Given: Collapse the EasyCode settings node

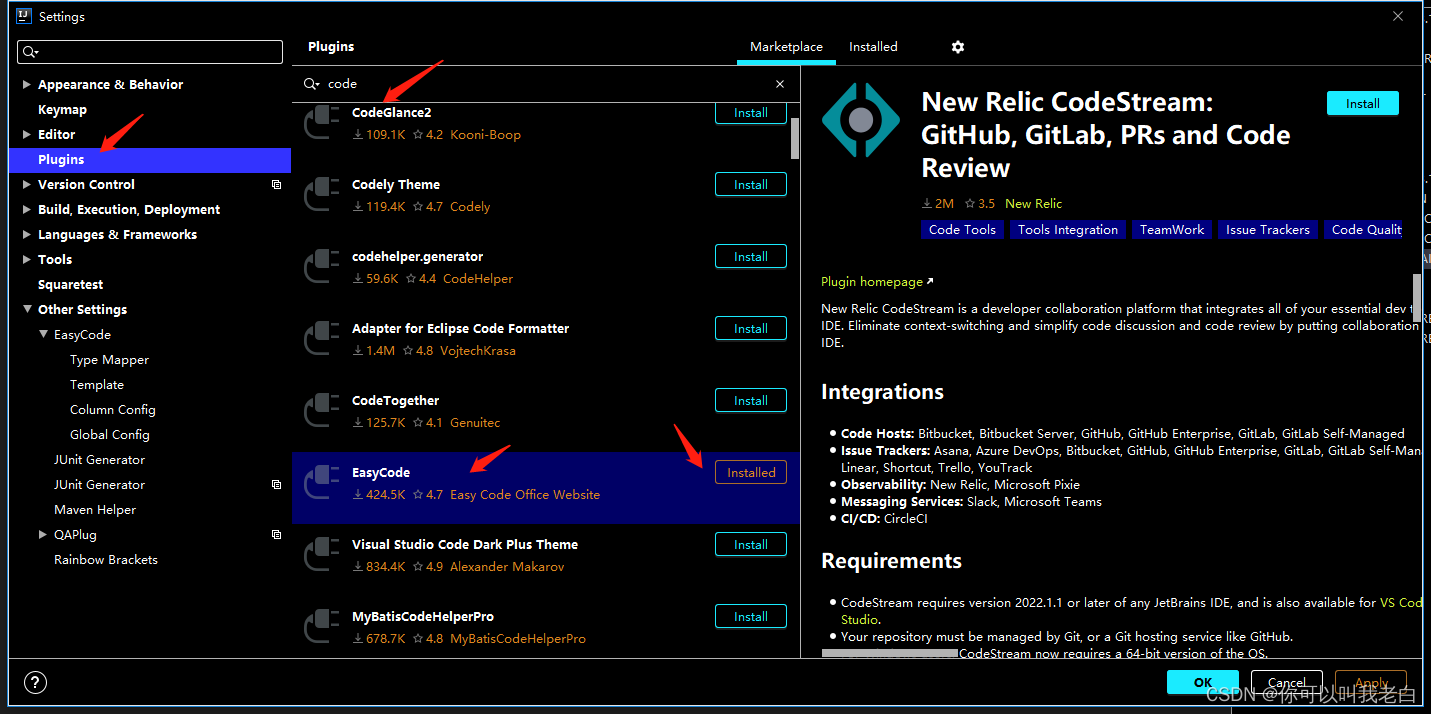Looking at the screenshot, I should (43, 335).
